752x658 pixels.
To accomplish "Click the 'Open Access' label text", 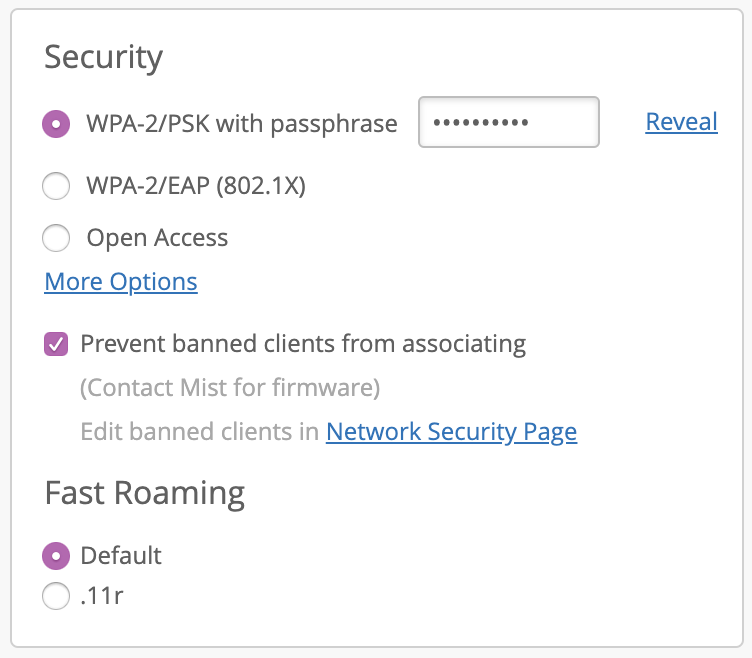I will 157,238.
